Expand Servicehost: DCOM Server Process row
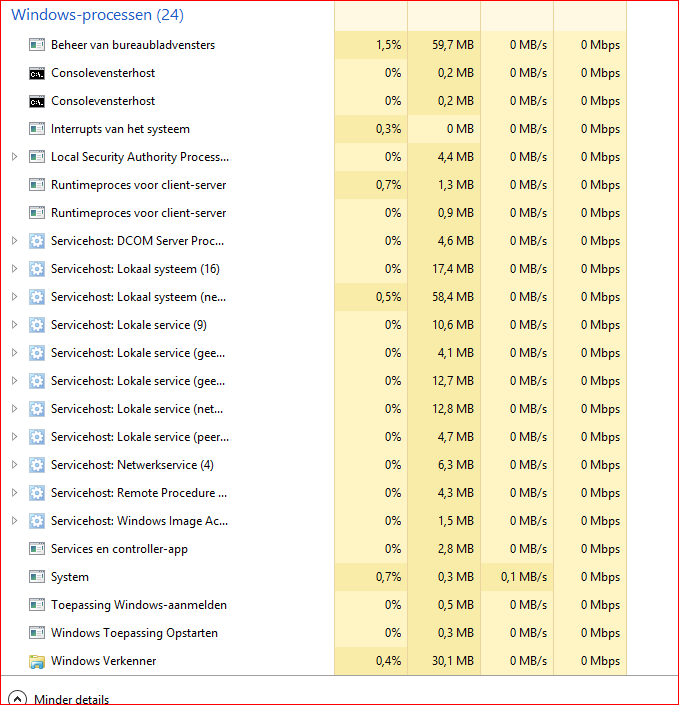This screenshot has width=679, height=705. click(14, 241)
